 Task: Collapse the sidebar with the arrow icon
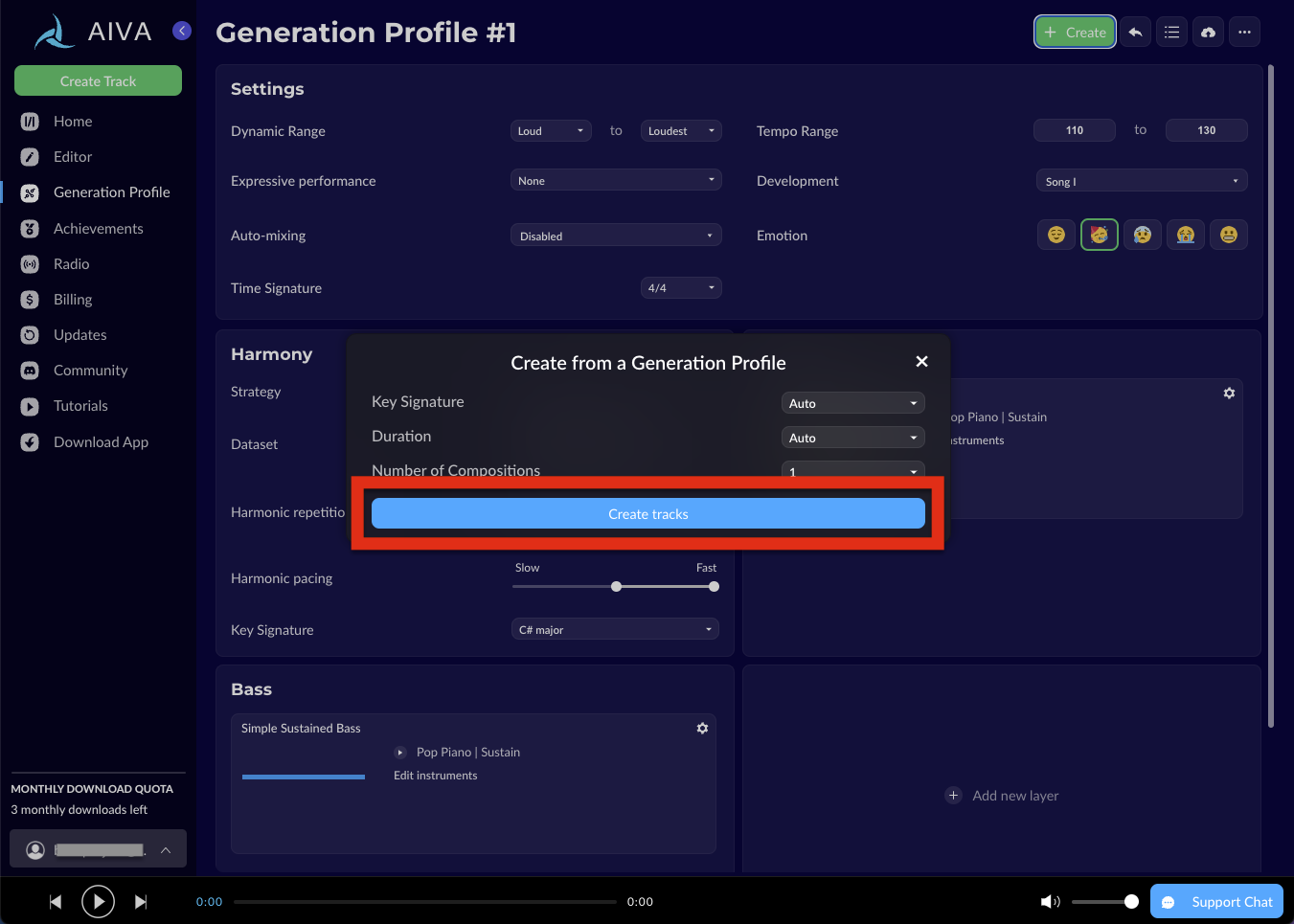click(182, 32)
